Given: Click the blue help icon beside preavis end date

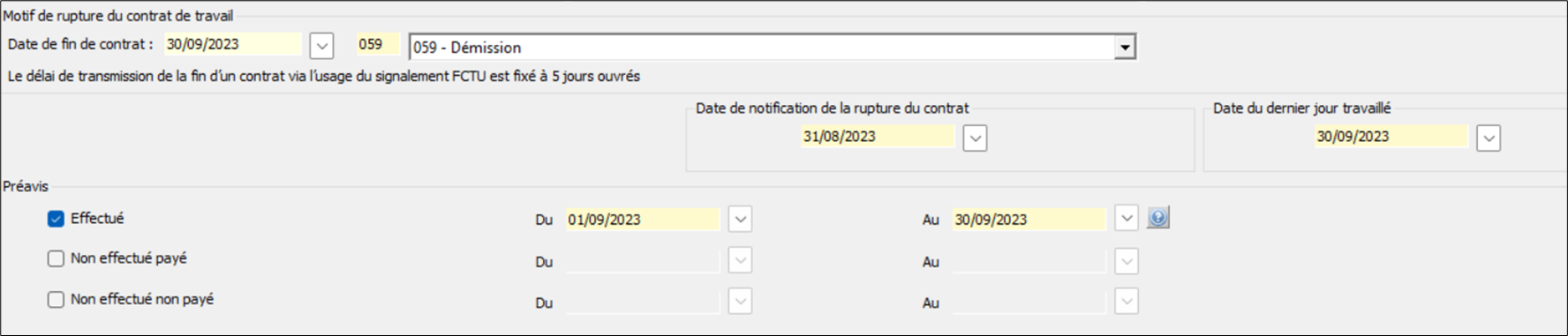Looking at the screenshot, I should [1158, 218].
